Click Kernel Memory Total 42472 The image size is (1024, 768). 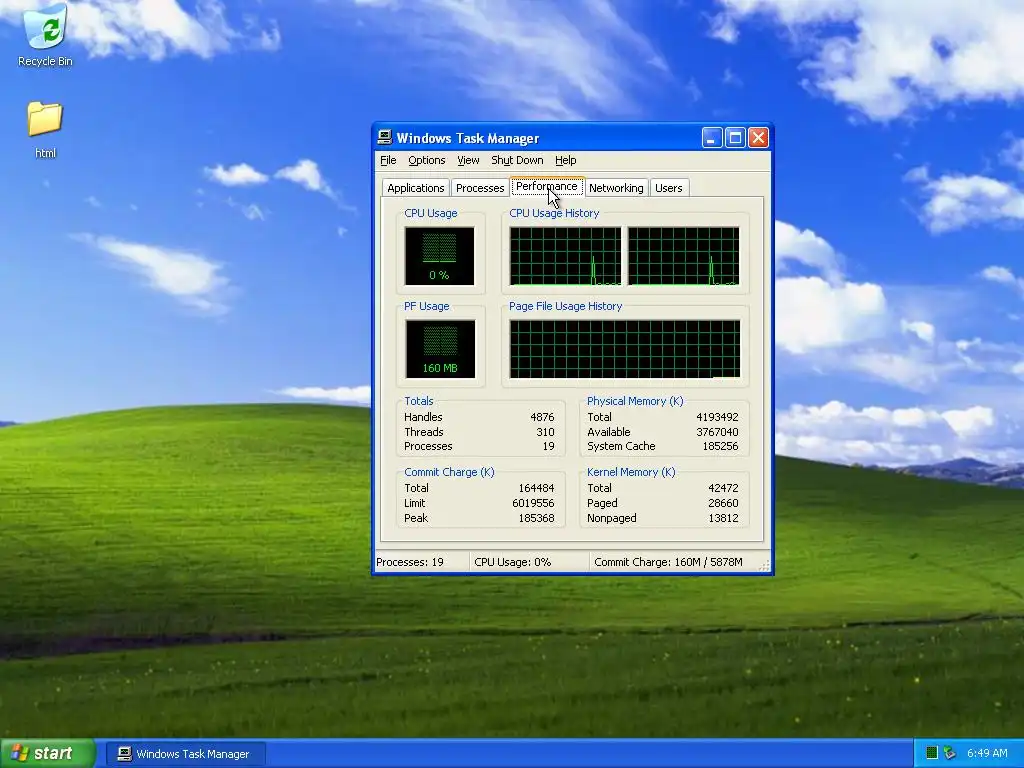click(x=723, y=488)
